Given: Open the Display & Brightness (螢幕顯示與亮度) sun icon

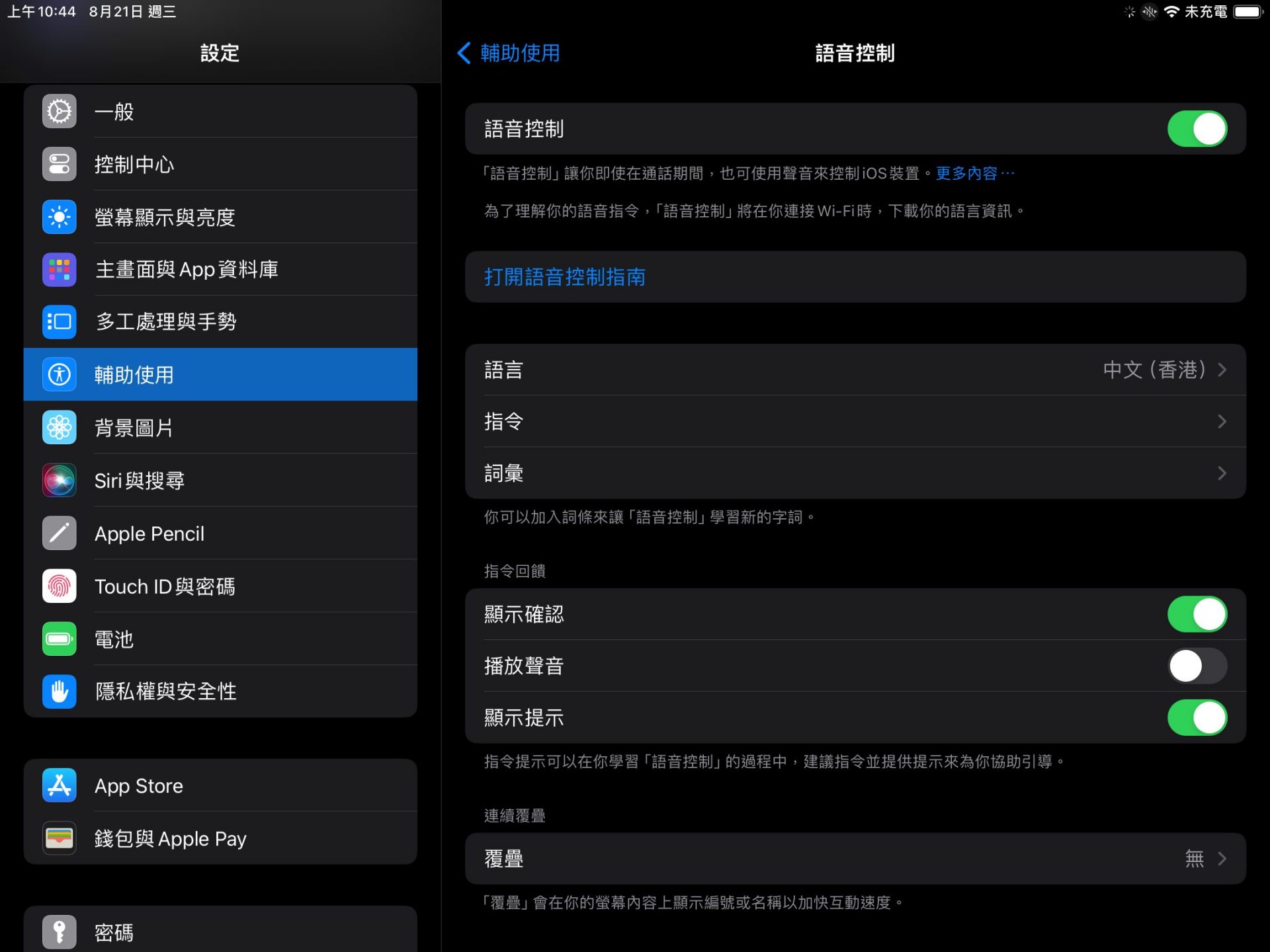Looking at the screenshot, I should [x=60, y=217].
